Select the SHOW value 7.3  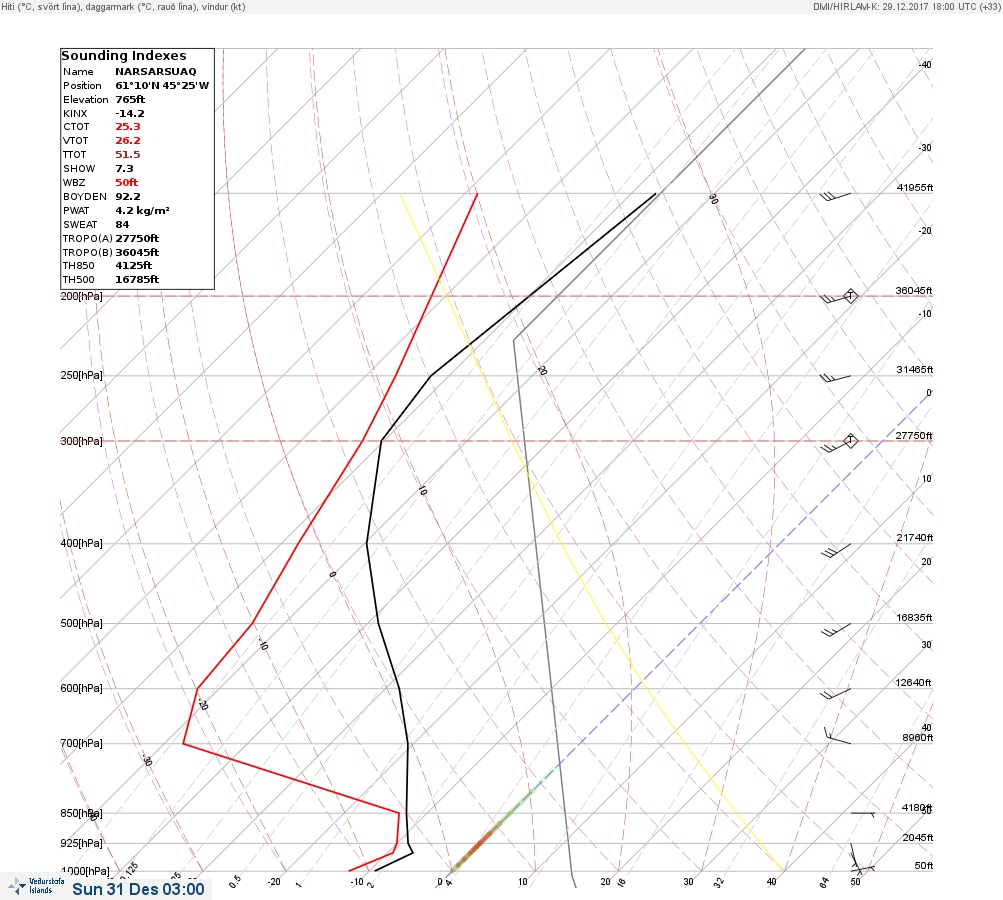click(124, 169)
